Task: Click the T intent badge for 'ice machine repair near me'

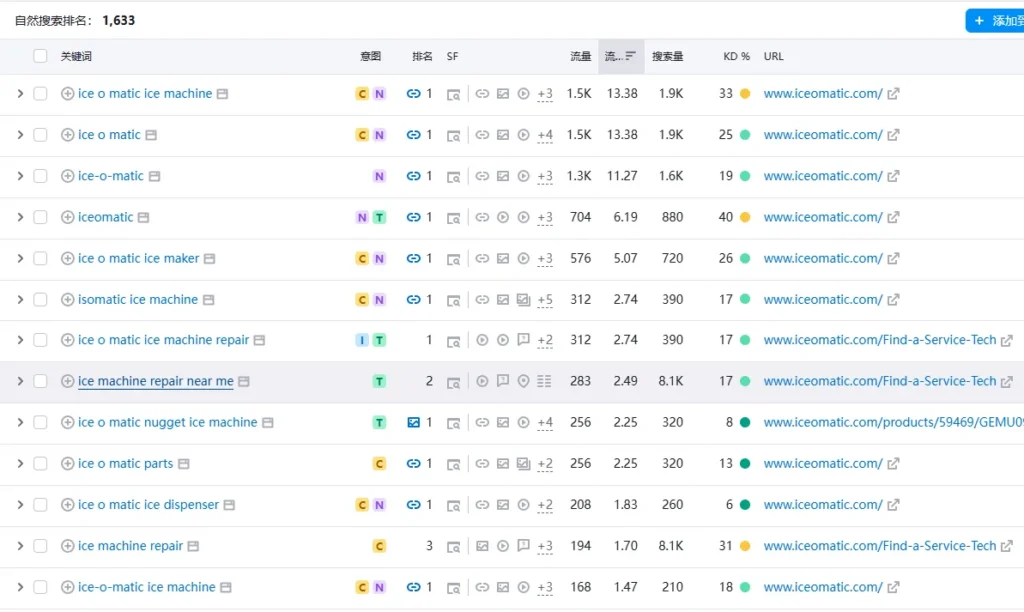Action: [379, 381]
